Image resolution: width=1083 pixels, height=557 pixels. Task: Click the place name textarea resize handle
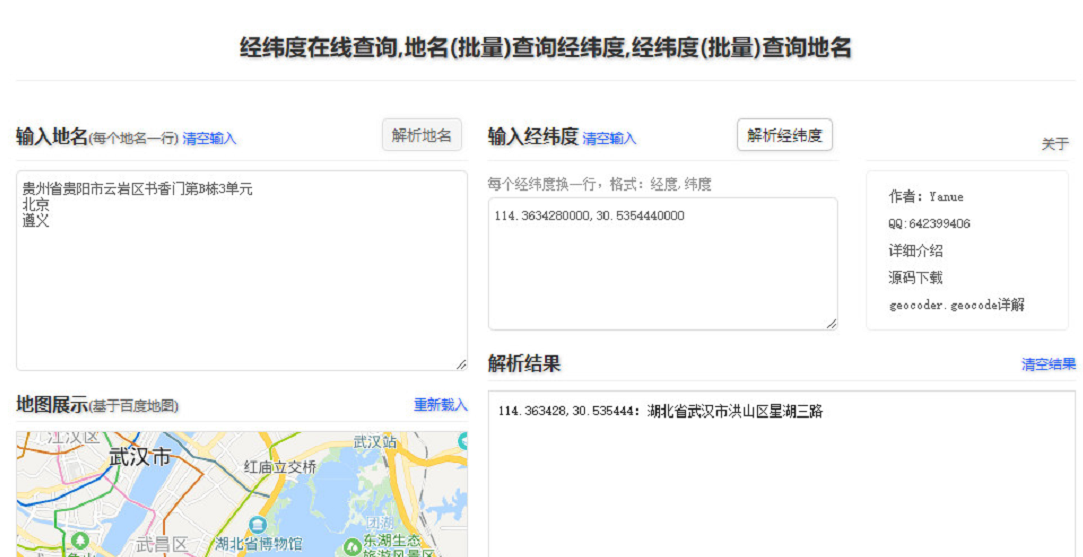coord(461,365)
